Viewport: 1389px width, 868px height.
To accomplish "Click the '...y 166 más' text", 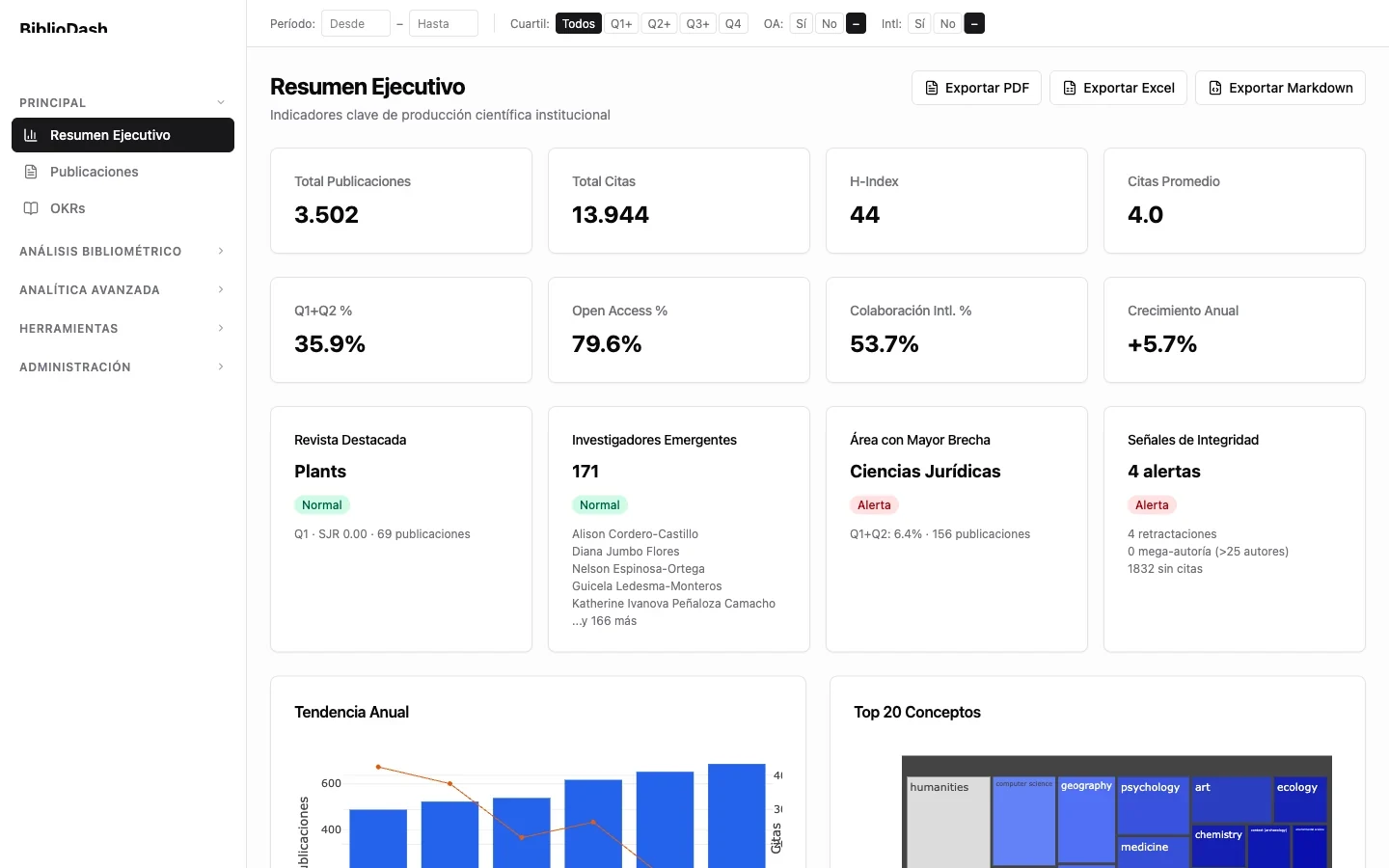I will click(604, 621).
